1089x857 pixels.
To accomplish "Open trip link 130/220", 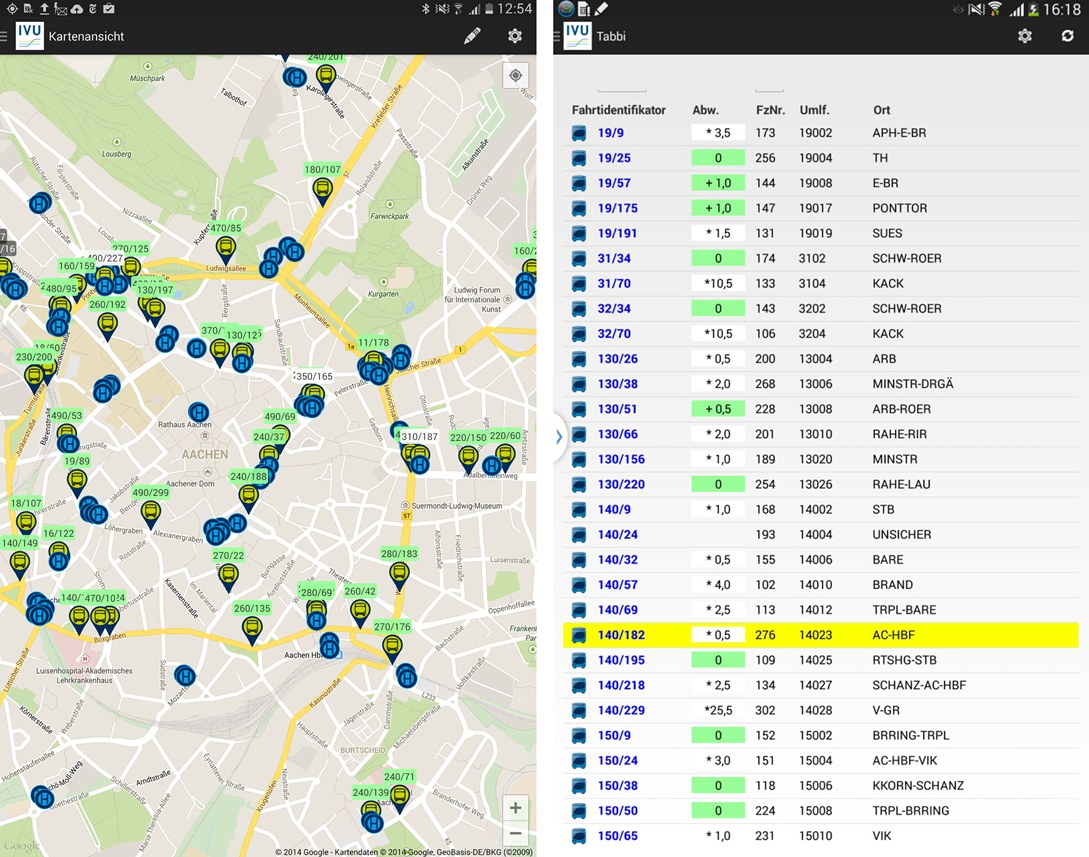I will pos(621,484).
